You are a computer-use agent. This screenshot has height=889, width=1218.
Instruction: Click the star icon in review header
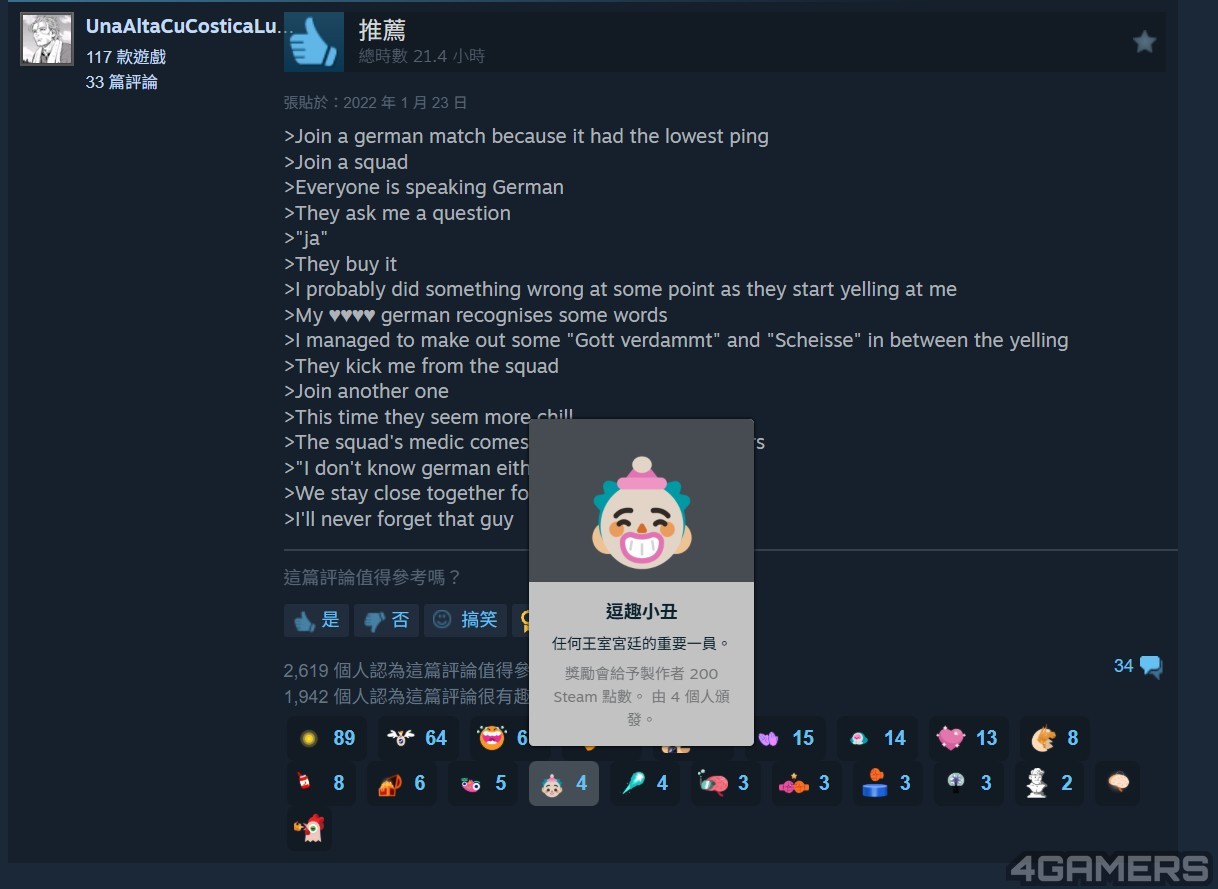(x=1144, y=42)
